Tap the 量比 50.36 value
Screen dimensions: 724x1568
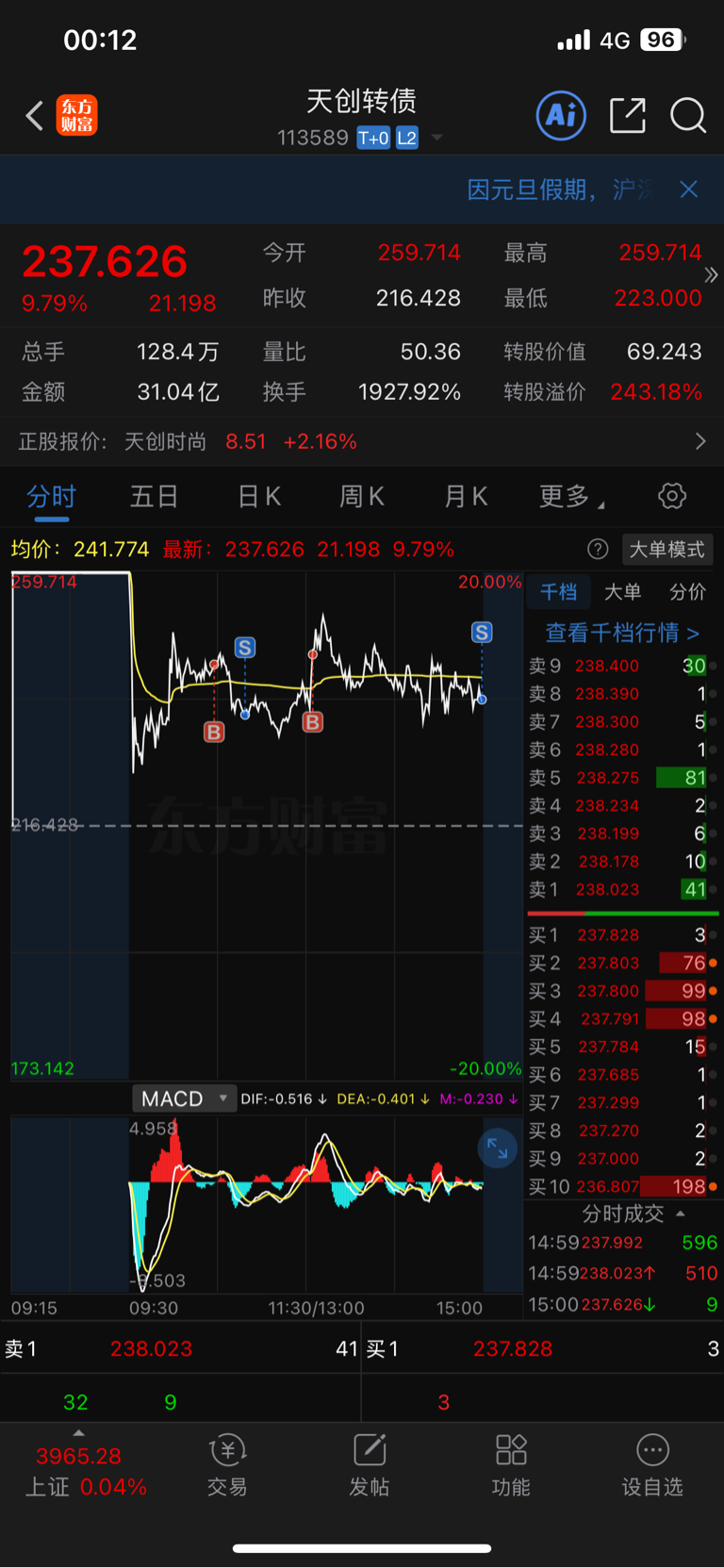431,352
